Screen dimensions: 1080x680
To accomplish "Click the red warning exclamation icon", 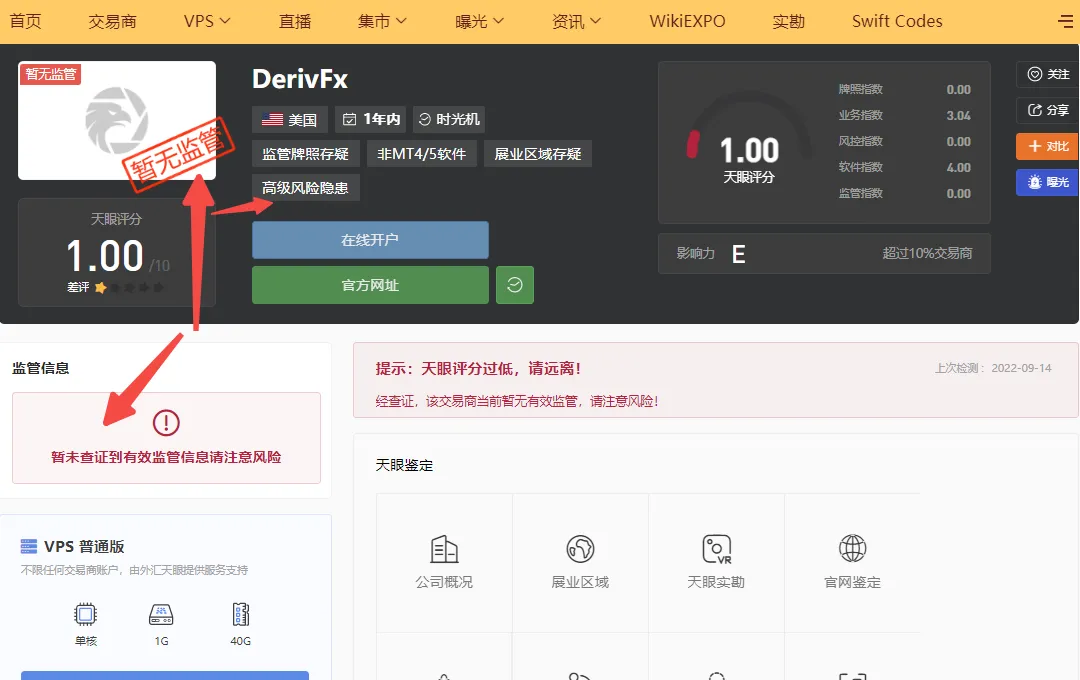I will pos(166,422).
